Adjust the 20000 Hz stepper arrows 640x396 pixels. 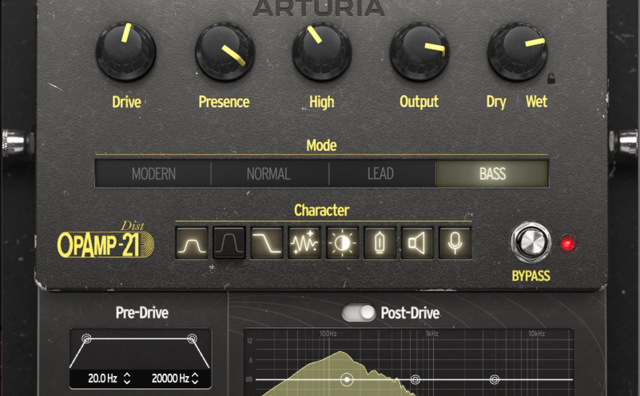pyautogui.click(x=195, y=378)
